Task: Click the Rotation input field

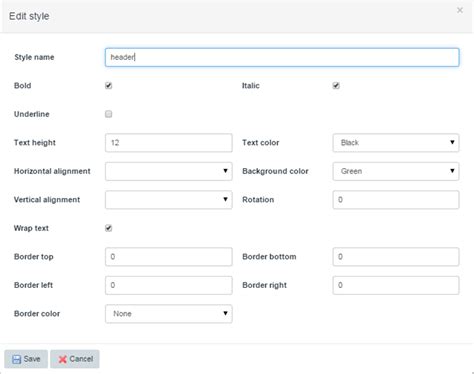Action: click(x=396, y=200)
